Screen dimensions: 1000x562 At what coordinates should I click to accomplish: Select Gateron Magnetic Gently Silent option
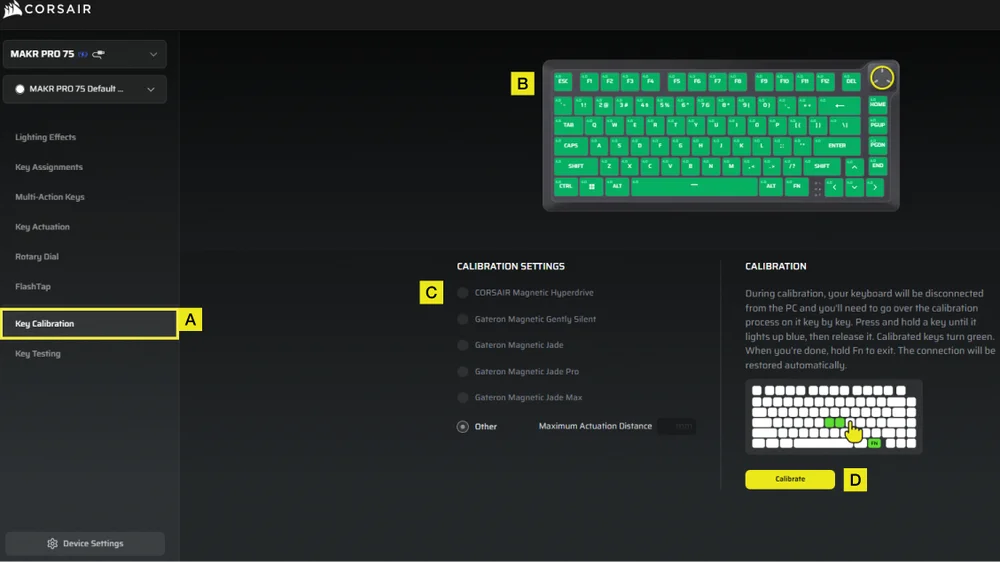click(462, 319)
